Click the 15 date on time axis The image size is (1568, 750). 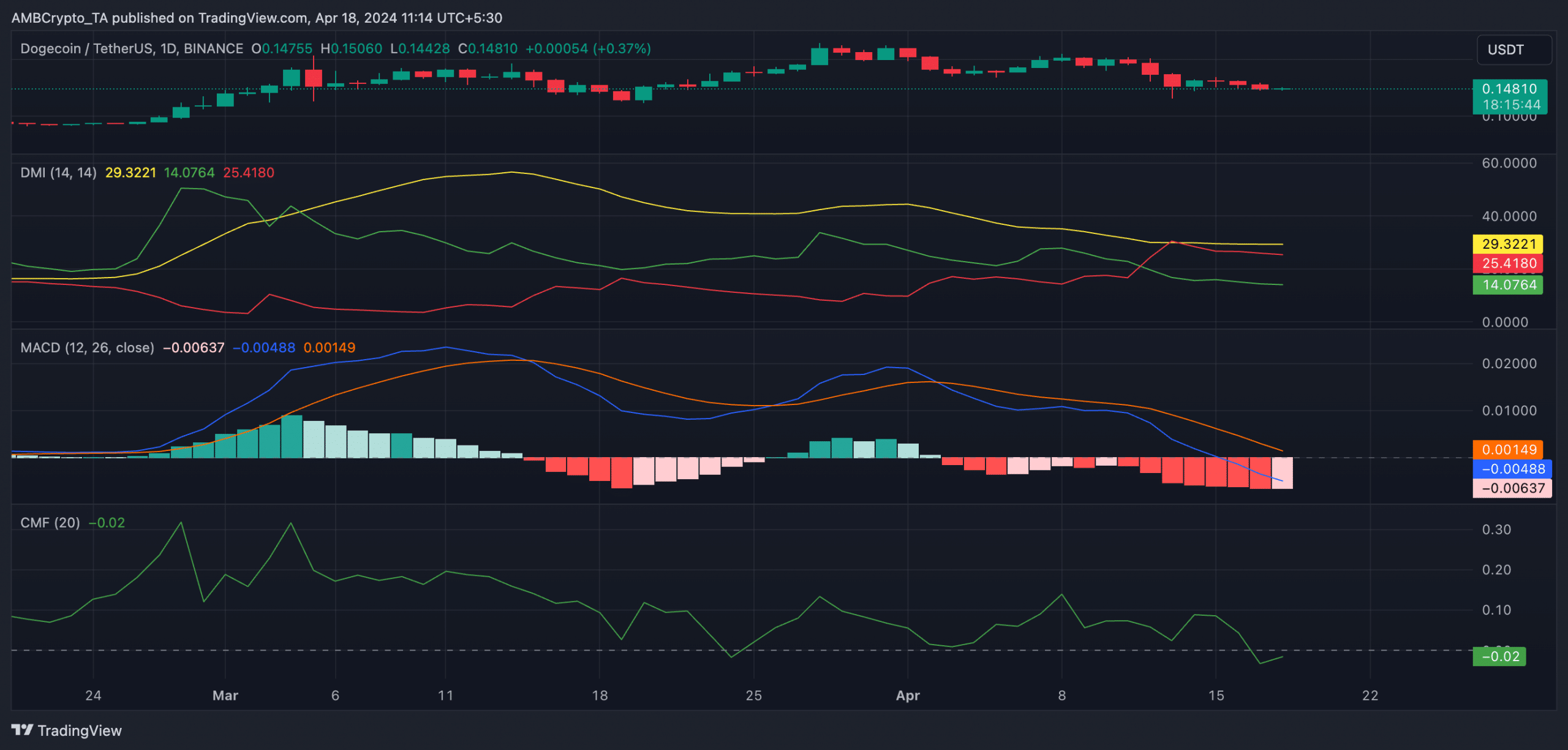click(1216, 695)
